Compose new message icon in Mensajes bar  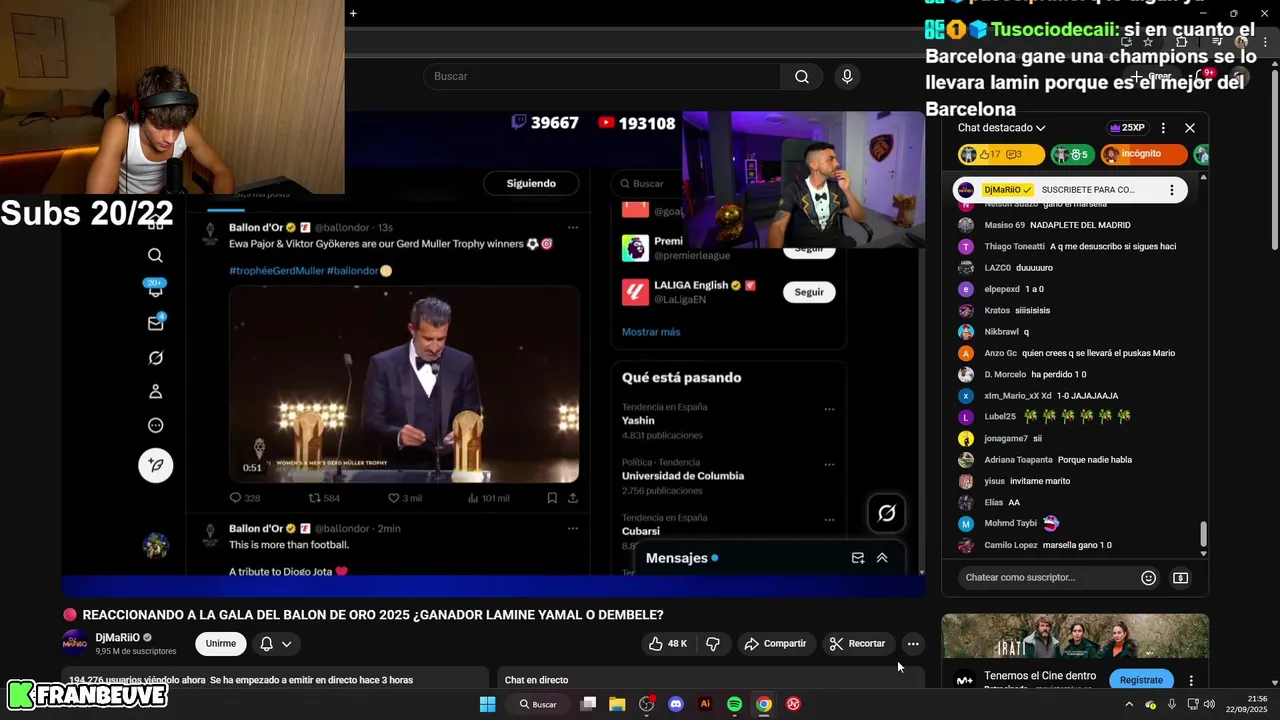pyautogui.click(x=858, y=558)
